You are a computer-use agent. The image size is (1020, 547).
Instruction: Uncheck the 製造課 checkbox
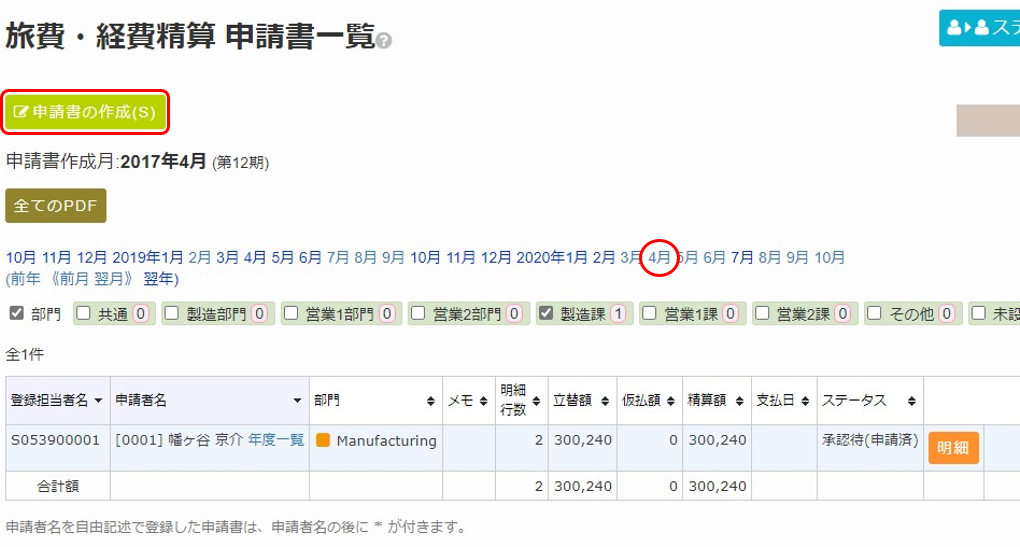click(x=546, y=314)
